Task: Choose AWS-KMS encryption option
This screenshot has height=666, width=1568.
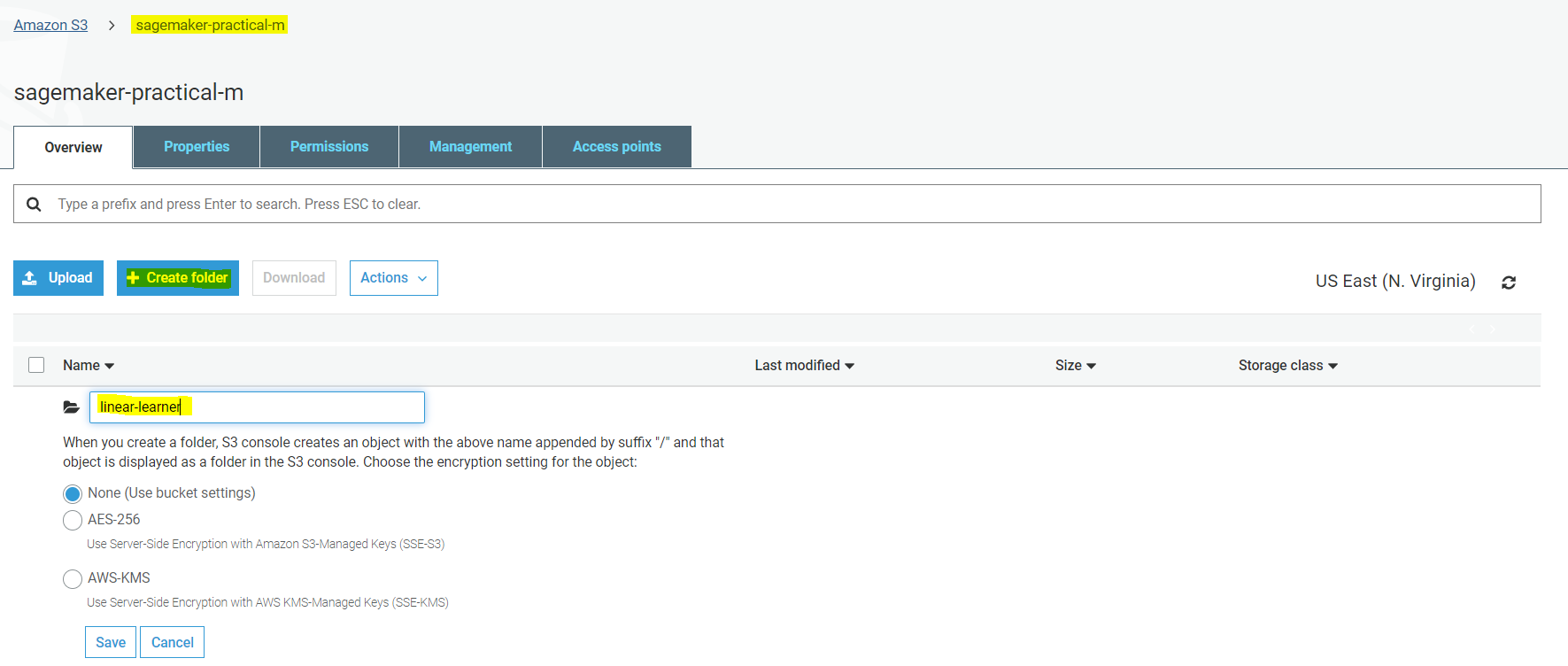Action: click(x=73, y=578)
